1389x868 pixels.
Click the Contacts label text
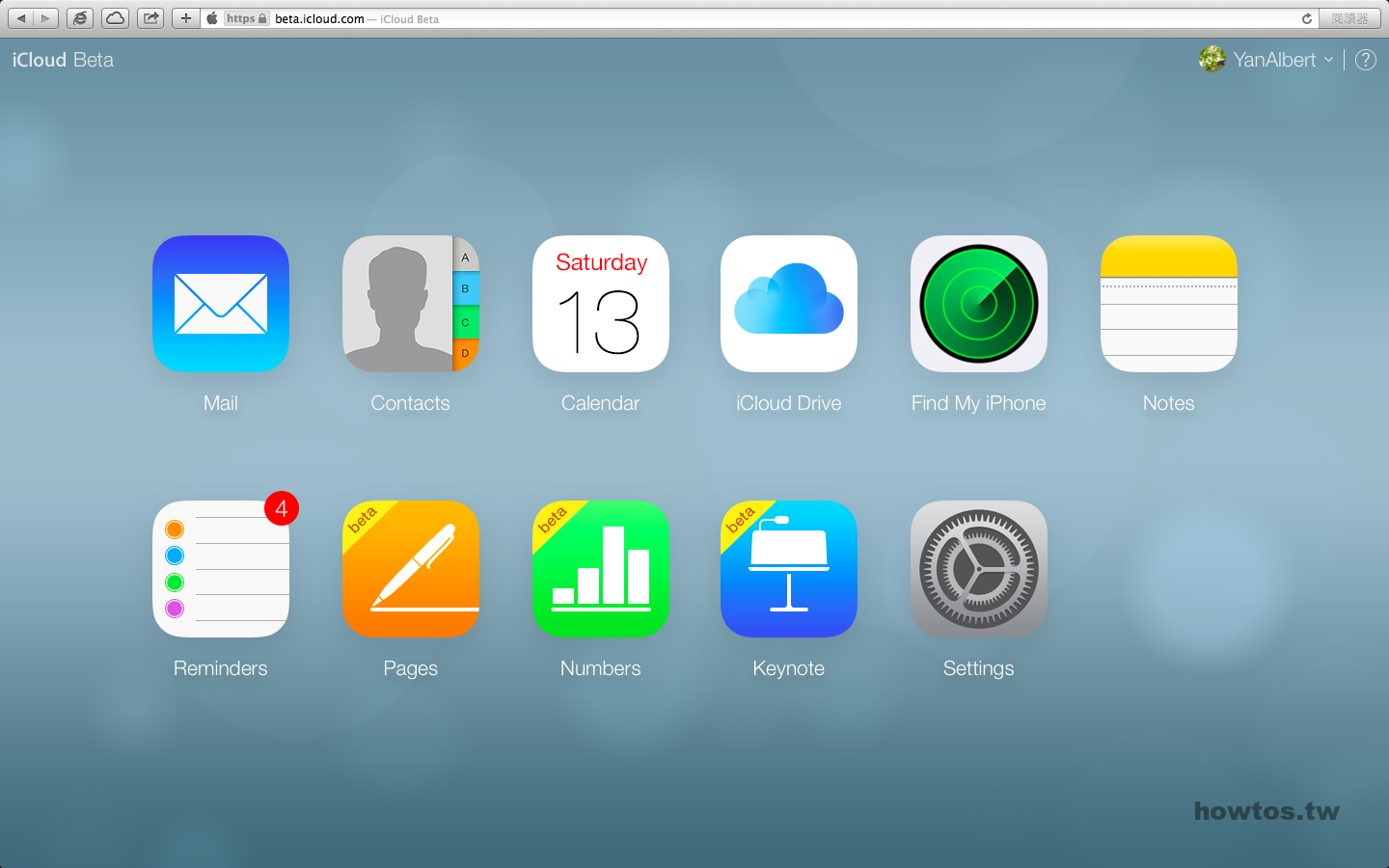click(x=411, y=403)
